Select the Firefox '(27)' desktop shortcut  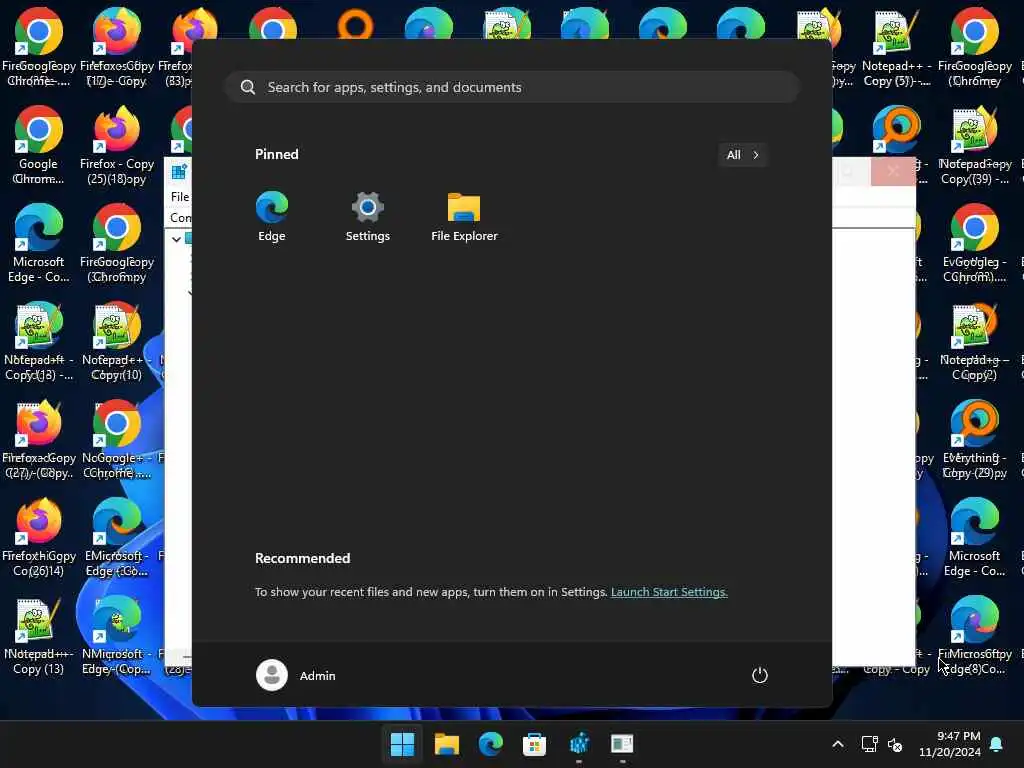point(39,439)
